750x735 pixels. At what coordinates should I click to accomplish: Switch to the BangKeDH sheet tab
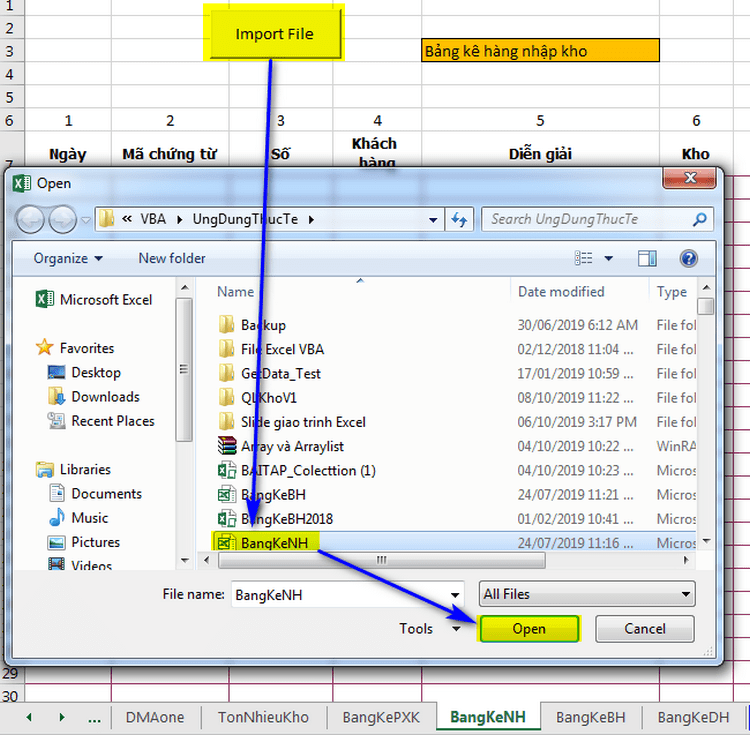pos(693,717)
